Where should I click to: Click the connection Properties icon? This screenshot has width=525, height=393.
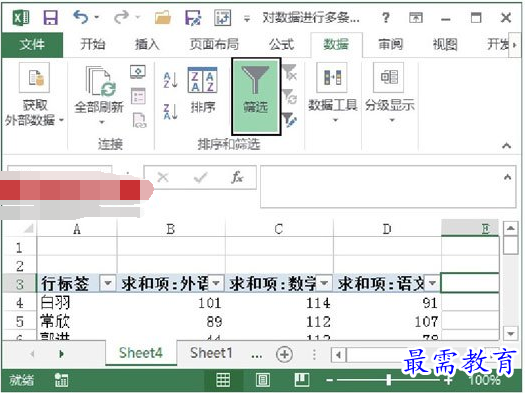pyautogui.click(x=138, y=96)
